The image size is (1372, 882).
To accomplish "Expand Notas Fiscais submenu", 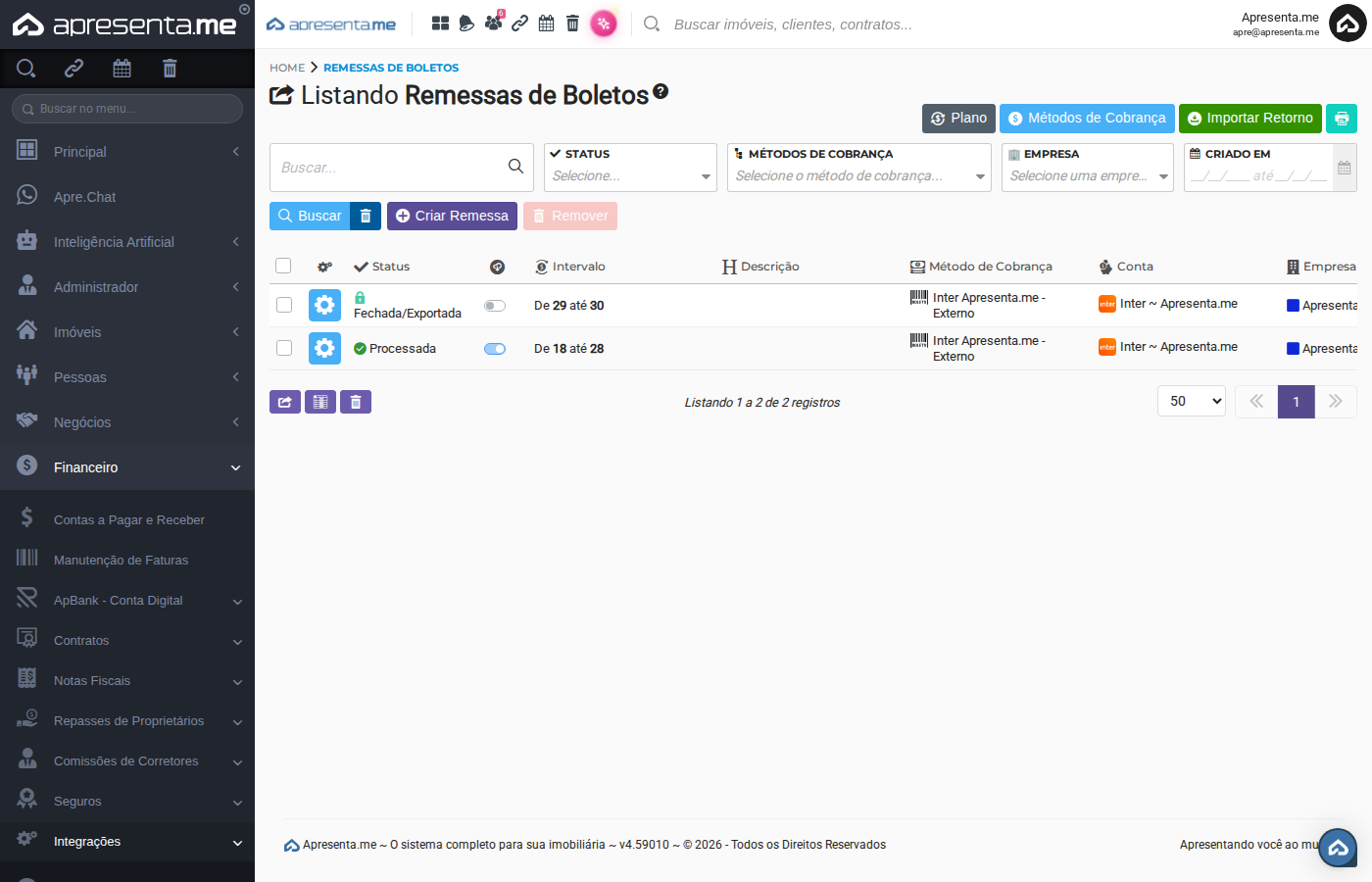I will 127,681.
